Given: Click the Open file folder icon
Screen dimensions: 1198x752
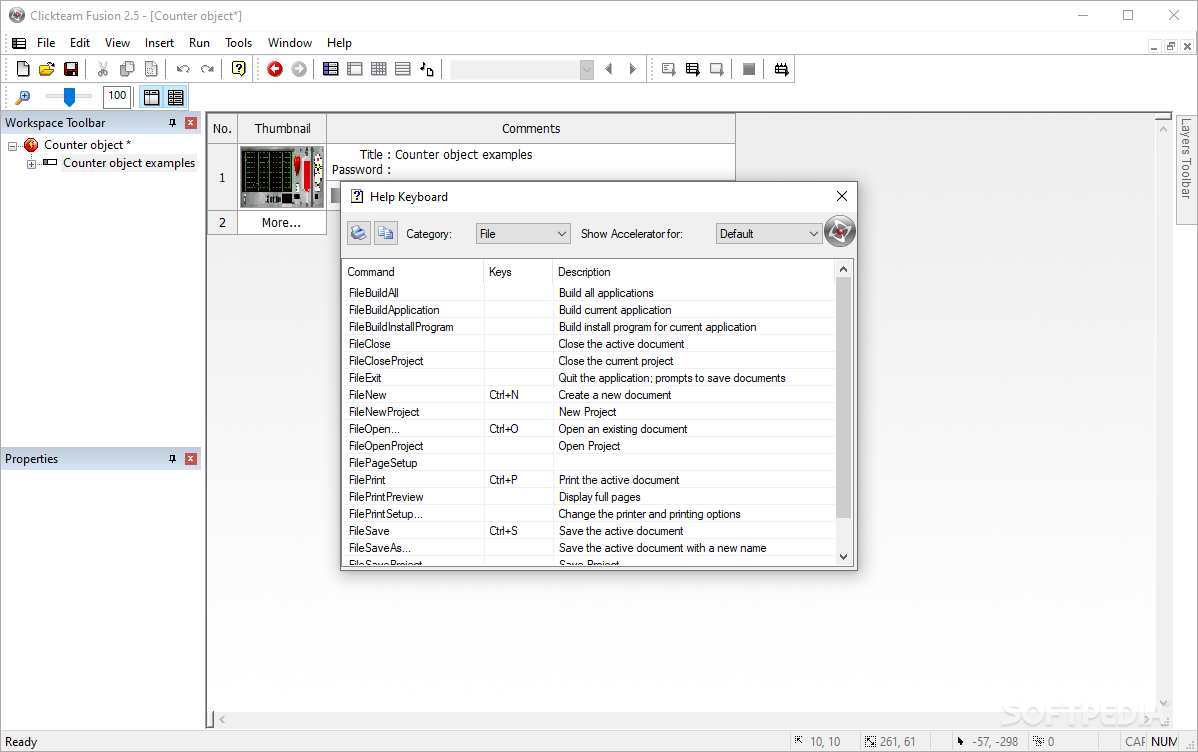Looking at the screenshot, I should click(x=47, y=70).
